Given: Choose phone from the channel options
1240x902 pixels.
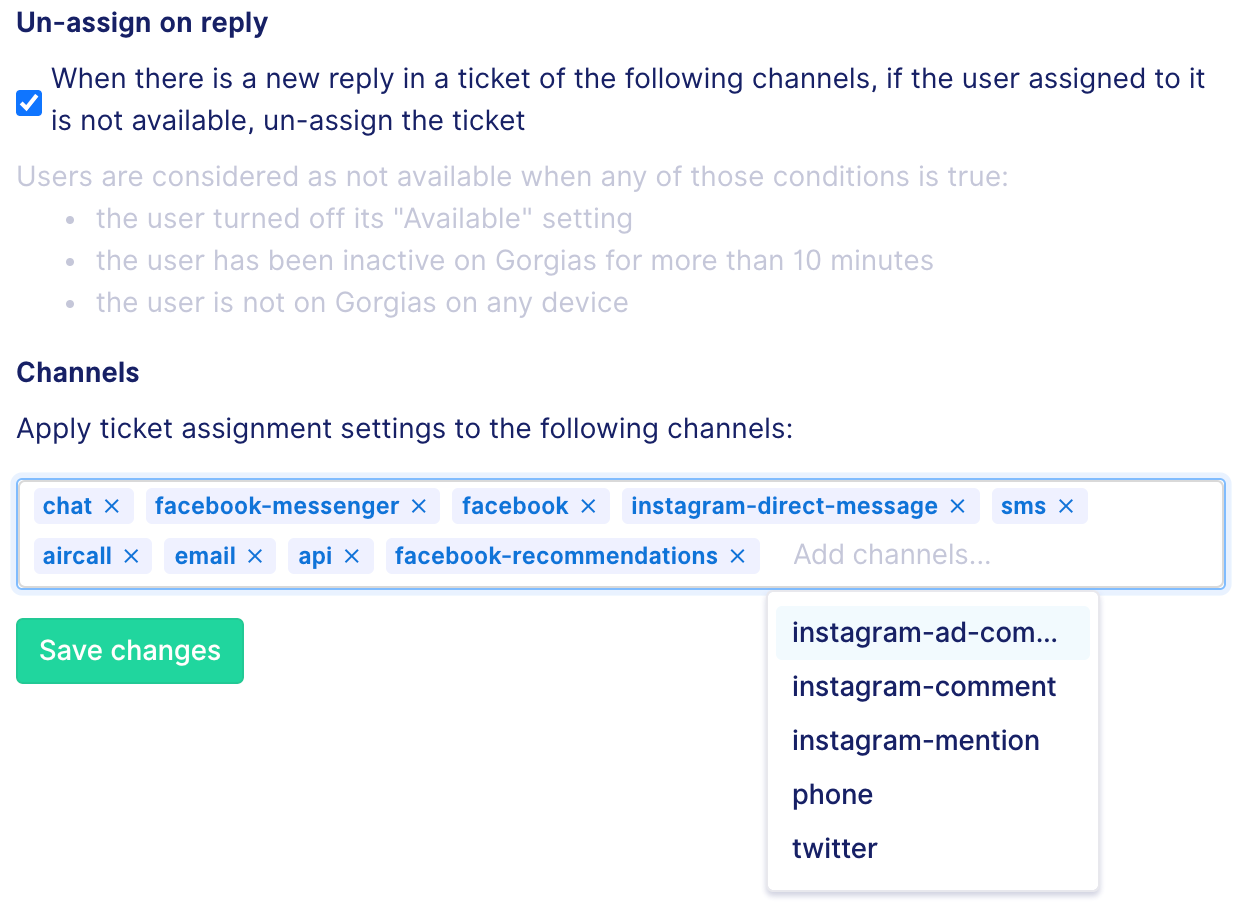Looking at the screenshot, I should click(932, 795).
